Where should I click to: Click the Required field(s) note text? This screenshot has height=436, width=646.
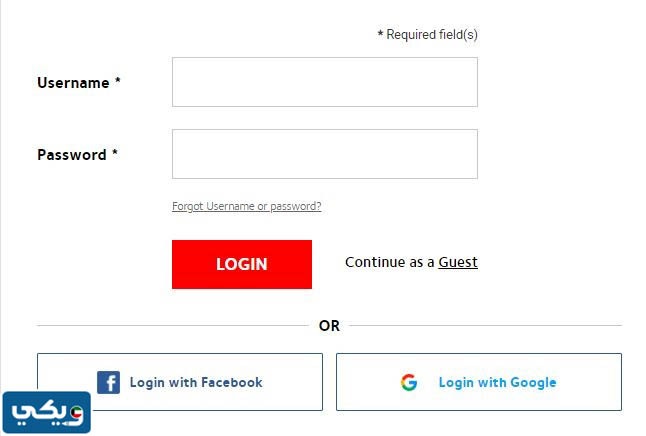click(x=432, y=34)
